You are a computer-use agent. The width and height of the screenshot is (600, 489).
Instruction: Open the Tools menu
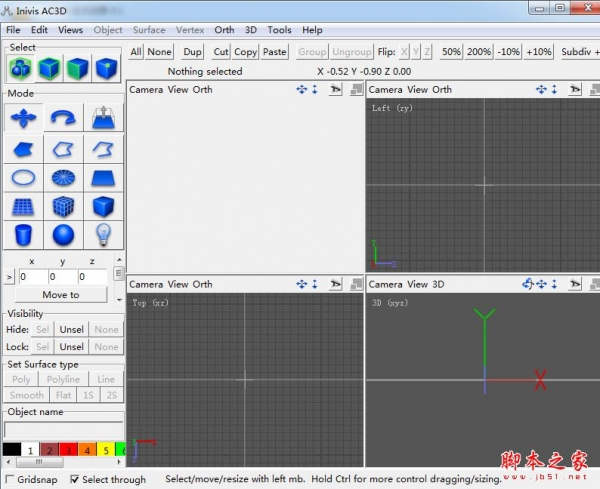click(279, 30)
